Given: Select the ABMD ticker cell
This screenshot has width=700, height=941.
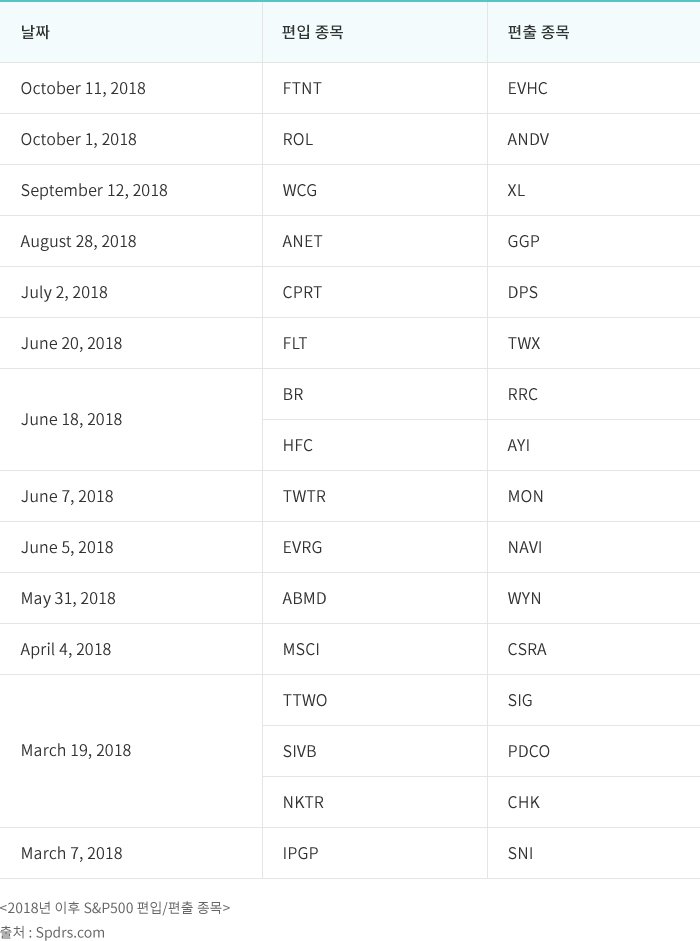Looking at the screenshot, I should [x=305, y=598].
